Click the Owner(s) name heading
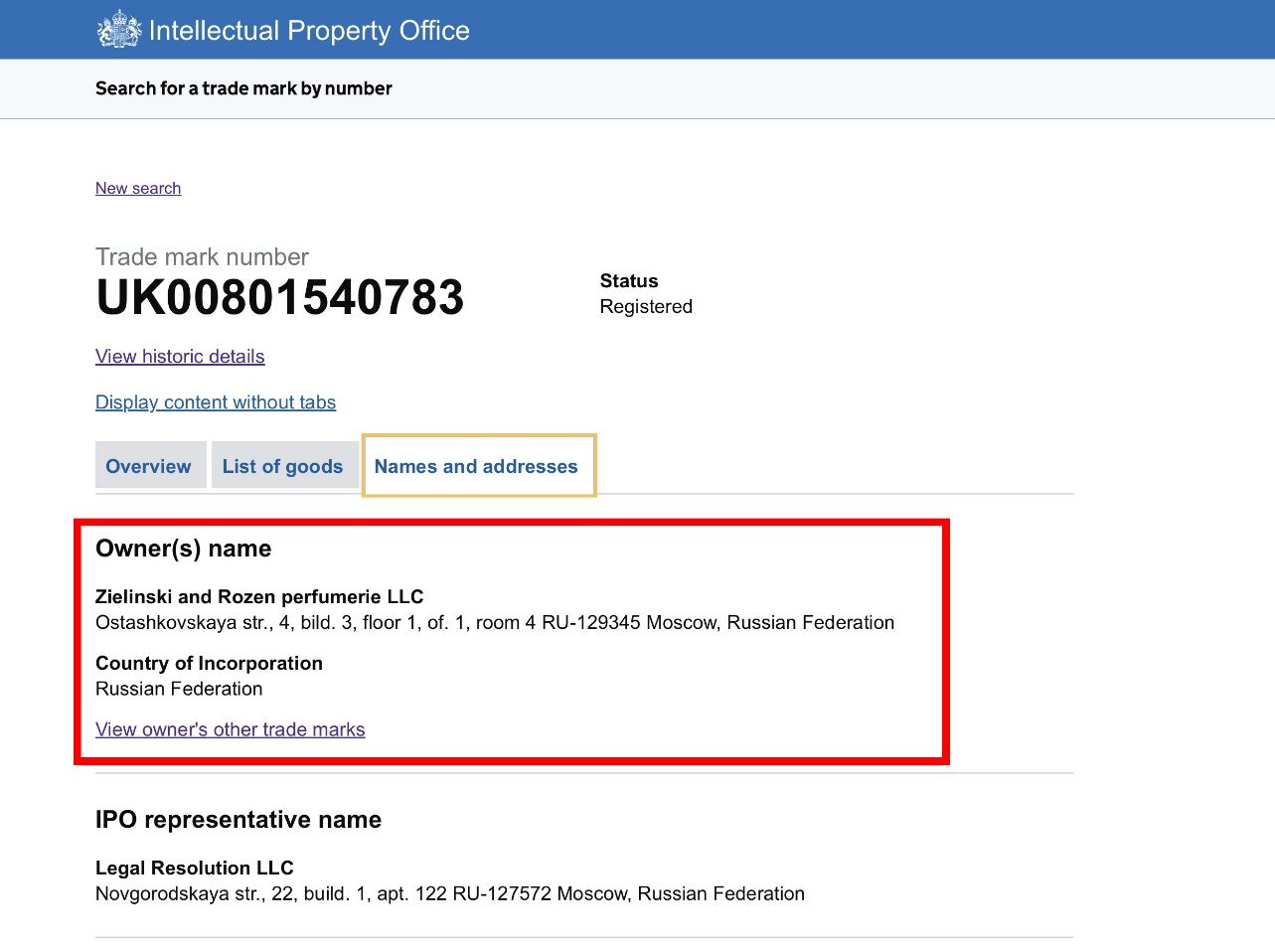The width and height of the screenshot is (1275, 952). tap(183, 549)
